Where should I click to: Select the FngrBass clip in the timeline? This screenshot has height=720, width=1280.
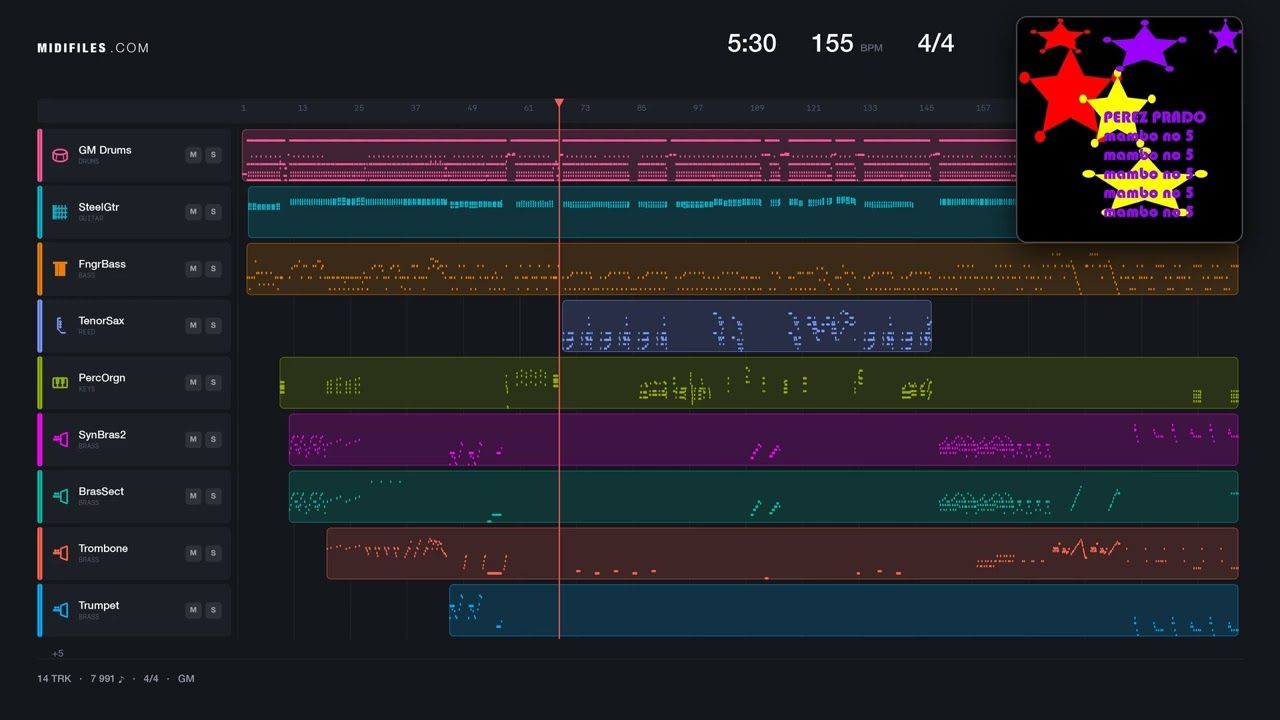(742, 269)
